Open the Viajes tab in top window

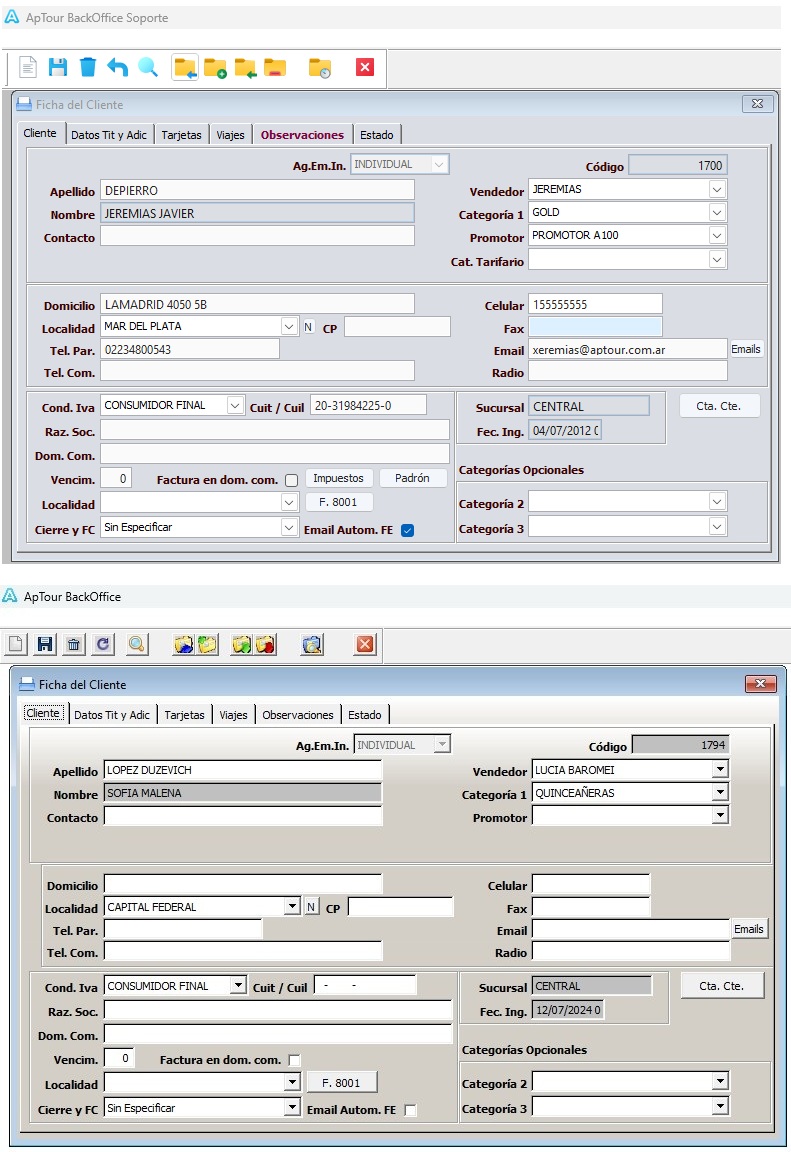point(231,135)
